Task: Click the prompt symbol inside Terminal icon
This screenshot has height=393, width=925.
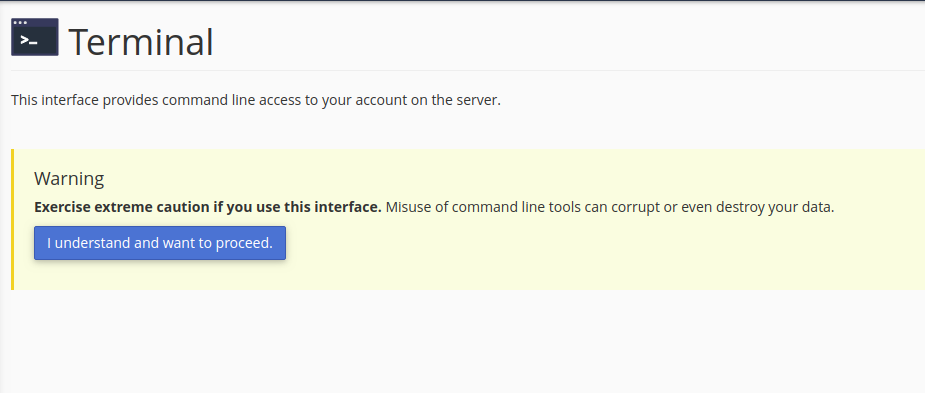Action: pos(29,41)
